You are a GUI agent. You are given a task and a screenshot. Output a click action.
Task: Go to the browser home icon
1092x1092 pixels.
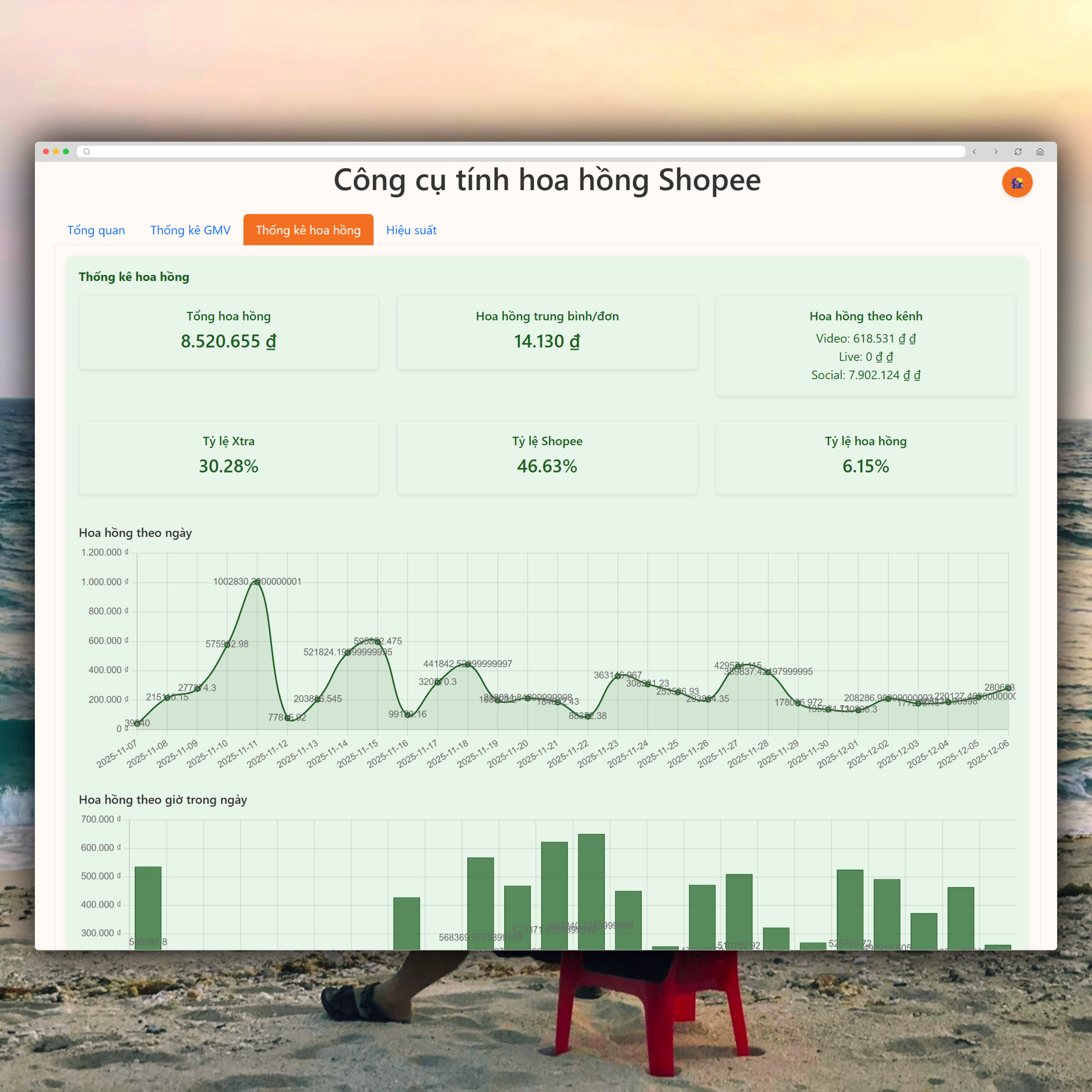(1040, 151)
